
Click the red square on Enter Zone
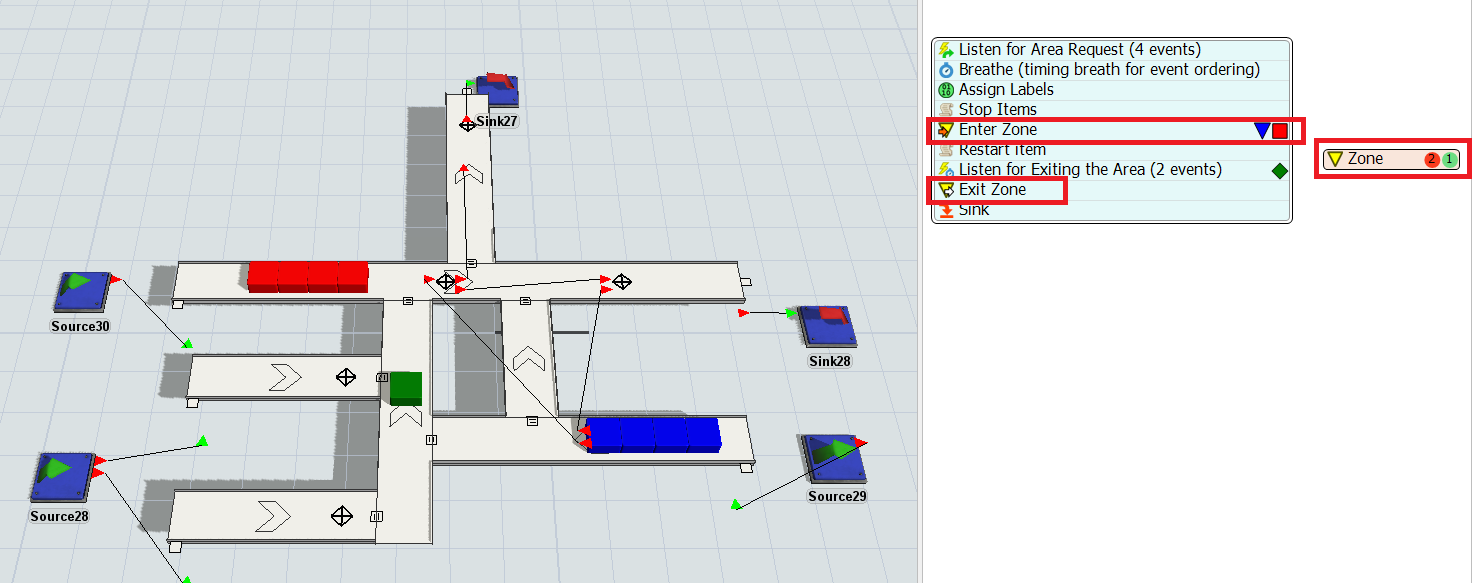[1280, 131]
